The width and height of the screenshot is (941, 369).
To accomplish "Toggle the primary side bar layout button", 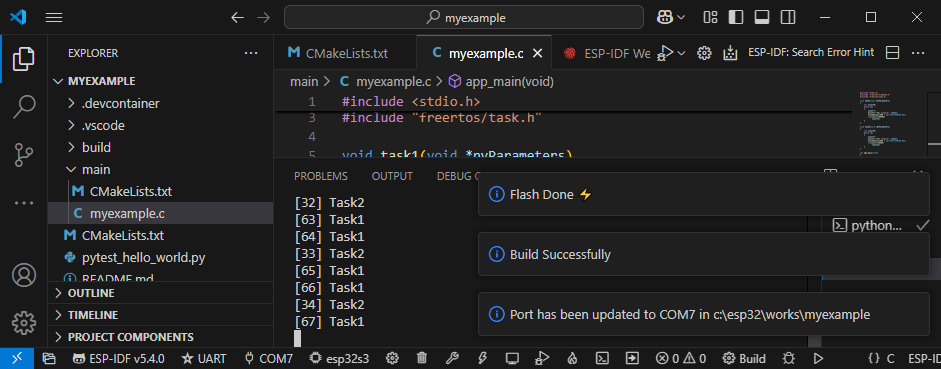I will point(735,17).
